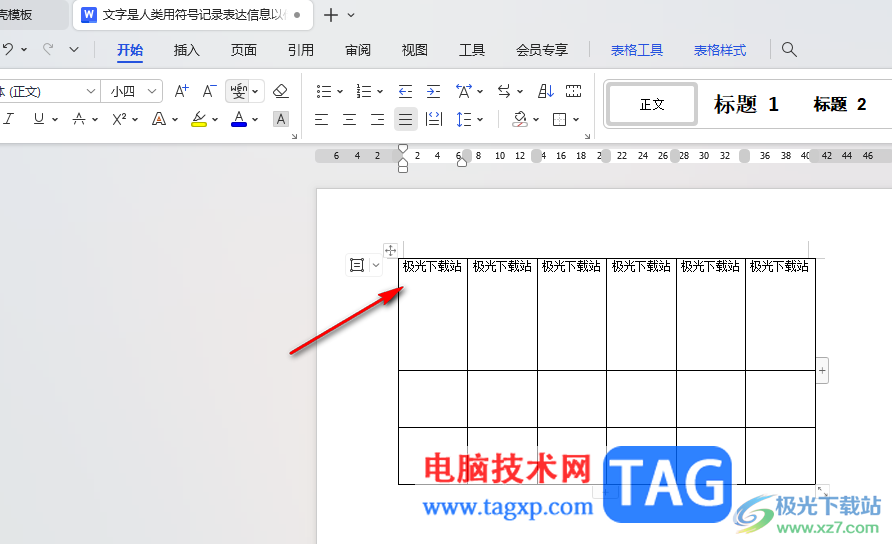
Task: Toggle italic formatting
Action: (x=9, y=119)
